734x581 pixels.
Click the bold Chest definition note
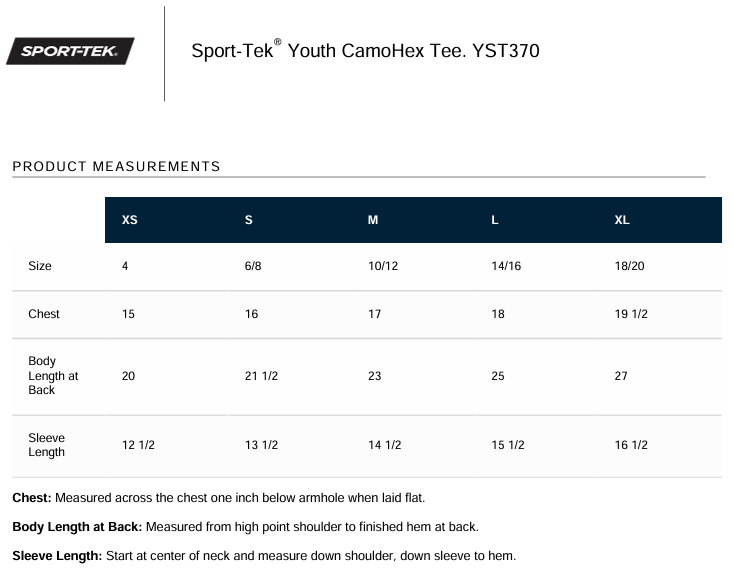coord(219,498)
